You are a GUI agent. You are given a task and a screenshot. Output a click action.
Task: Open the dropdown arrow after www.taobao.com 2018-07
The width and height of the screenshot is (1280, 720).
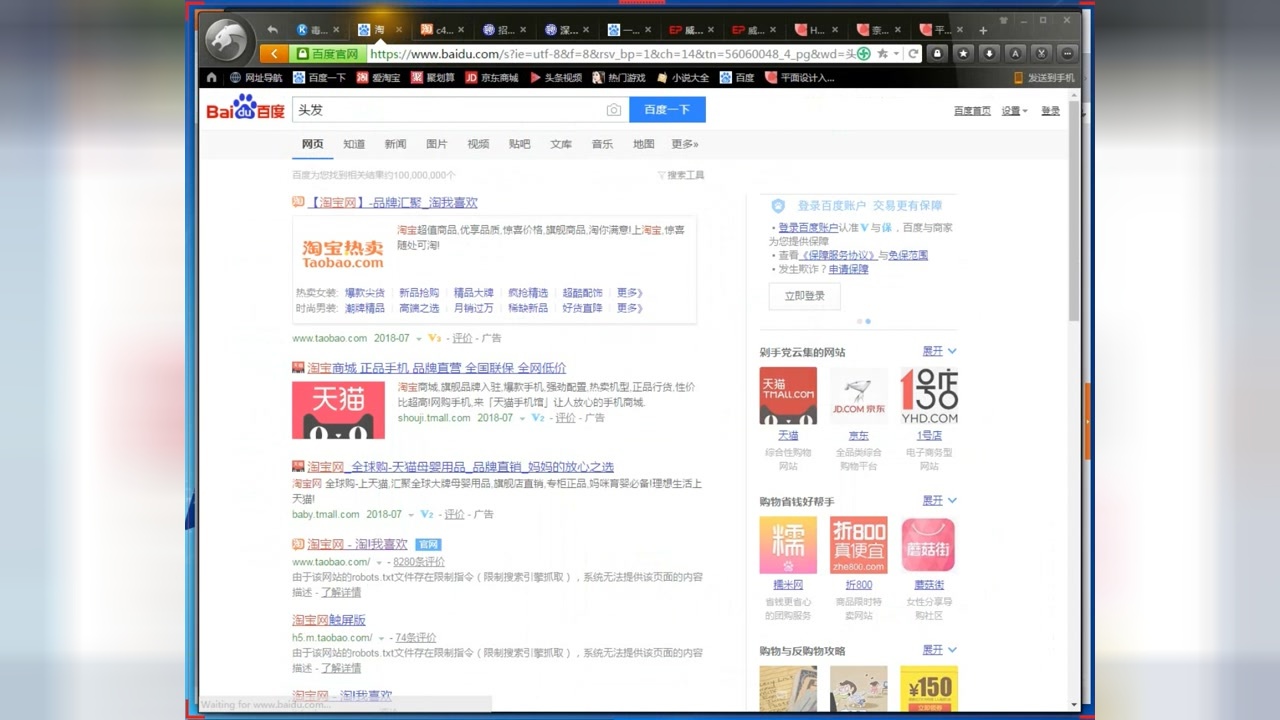pyautogui.click(x=419, y=339)
